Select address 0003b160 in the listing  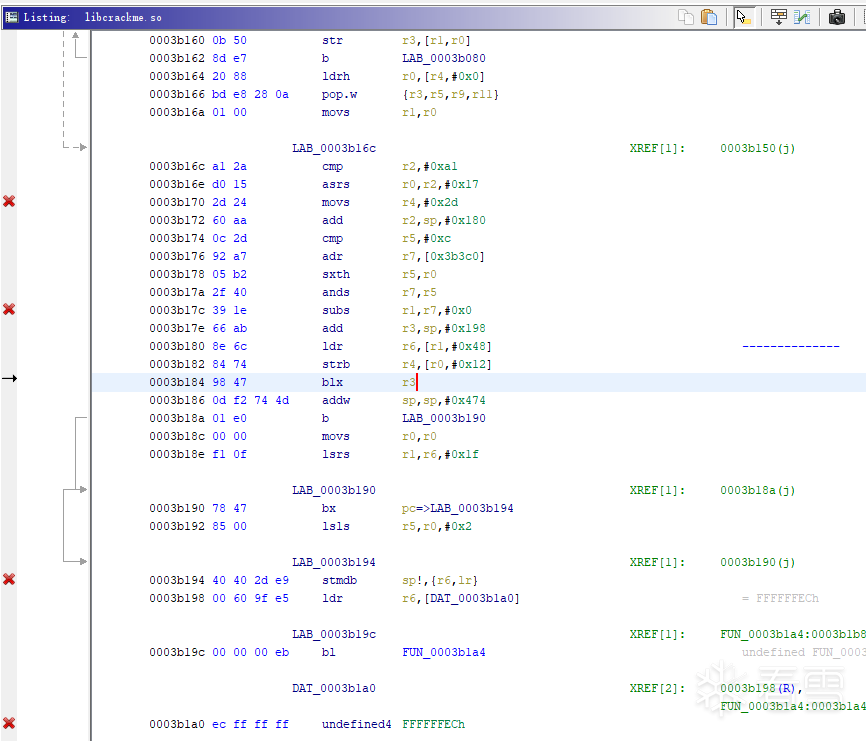[177, 40]
